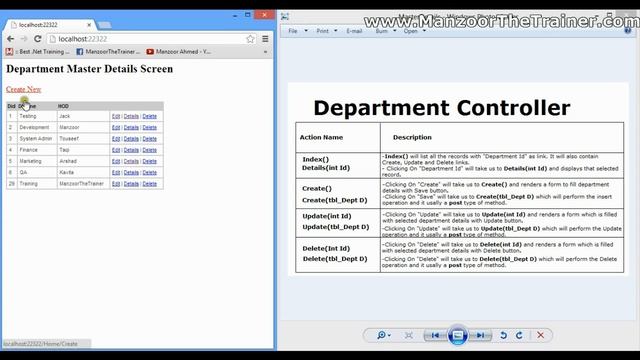Open Details for the System Admin row

tap(131, 139)
